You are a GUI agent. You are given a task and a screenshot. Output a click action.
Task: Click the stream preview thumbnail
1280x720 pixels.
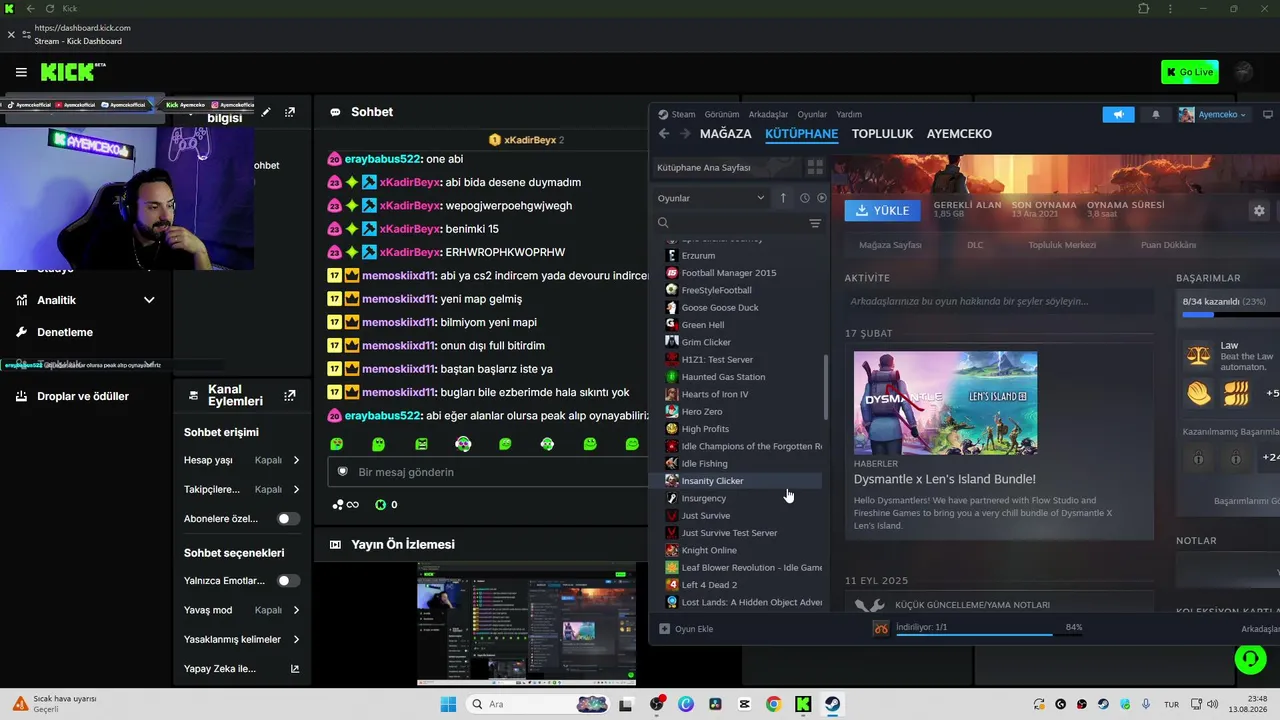point(526,624)
